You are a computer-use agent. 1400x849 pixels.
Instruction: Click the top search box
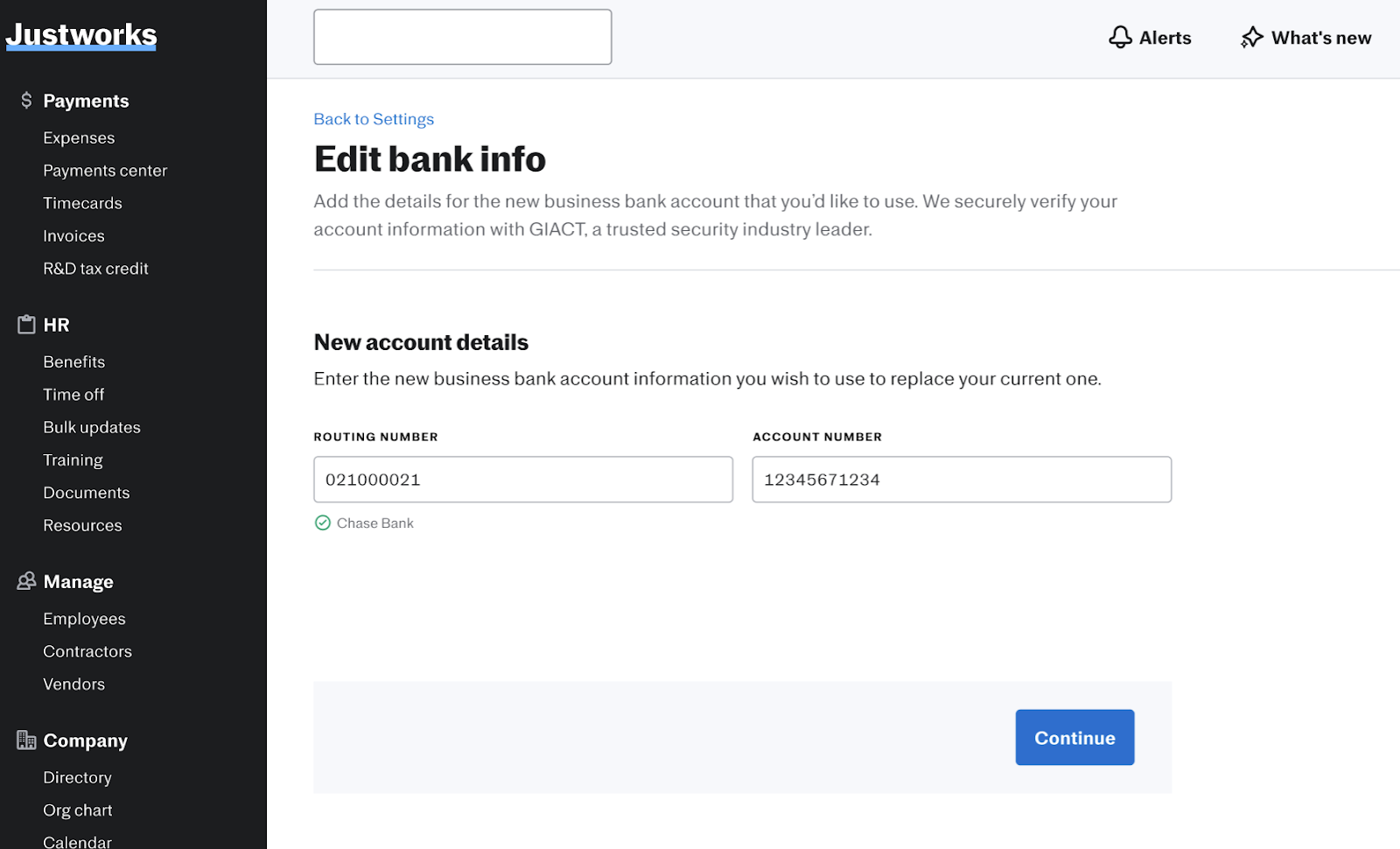coord(462,37)
